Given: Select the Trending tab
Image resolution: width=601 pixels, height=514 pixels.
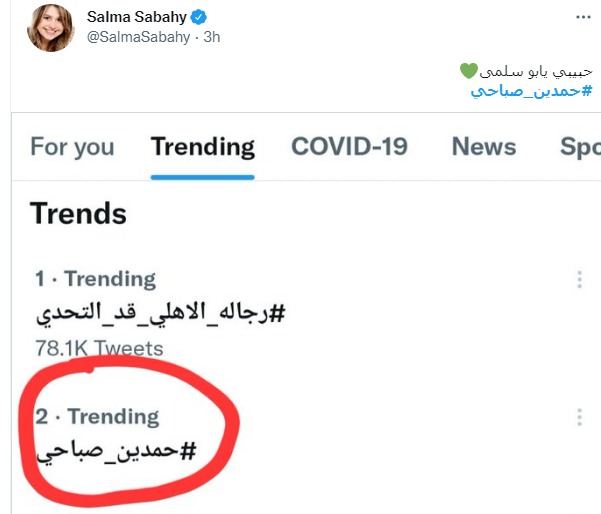Looking at the screenshot, I should click(203, 147).
